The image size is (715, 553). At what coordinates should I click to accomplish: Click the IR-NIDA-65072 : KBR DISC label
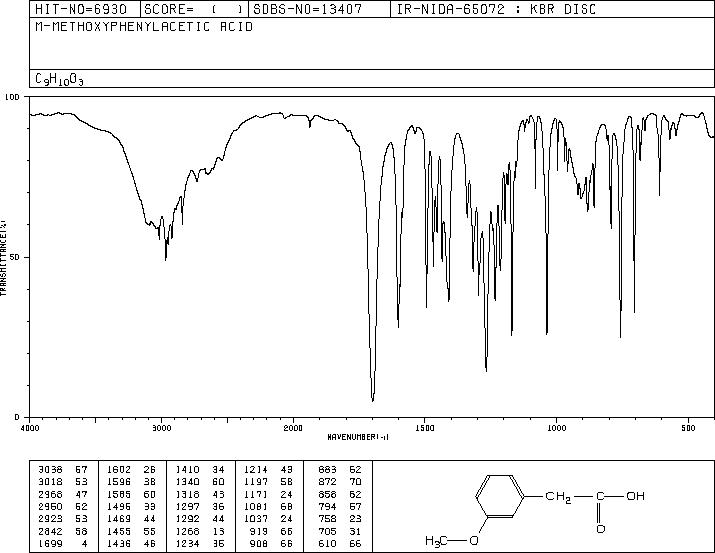coord(496,9)
